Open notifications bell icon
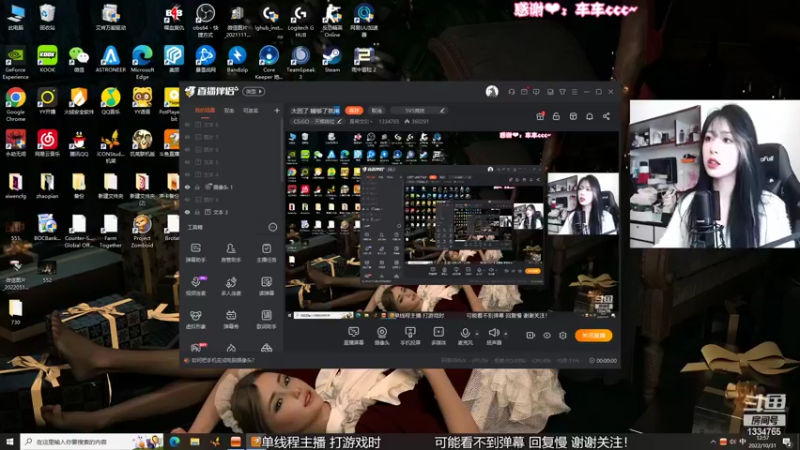Screen dimensions: 800x450 589,116
